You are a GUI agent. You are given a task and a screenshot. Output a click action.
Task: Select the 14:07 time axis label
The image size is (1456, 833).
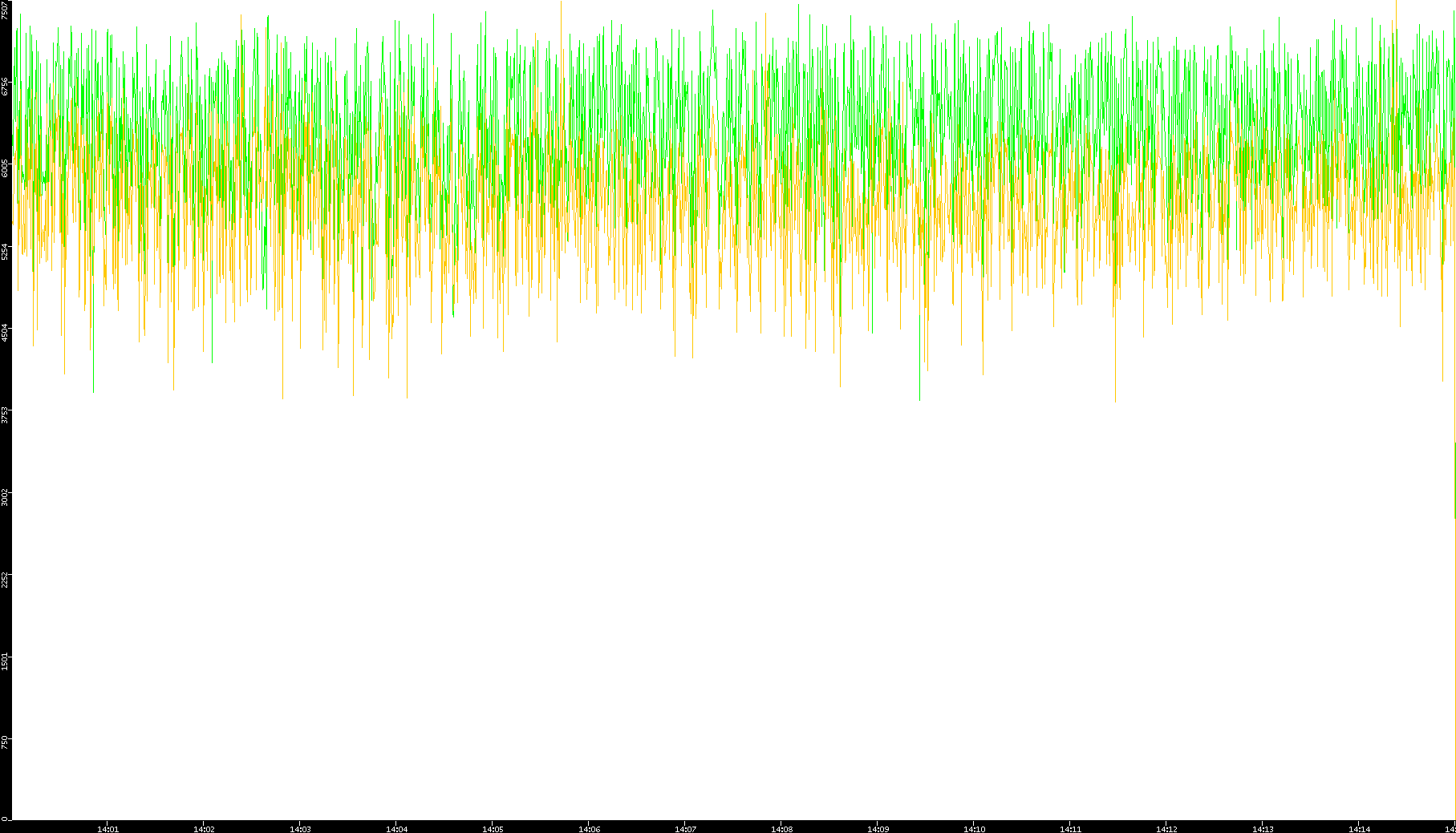(x=685, y=829)
